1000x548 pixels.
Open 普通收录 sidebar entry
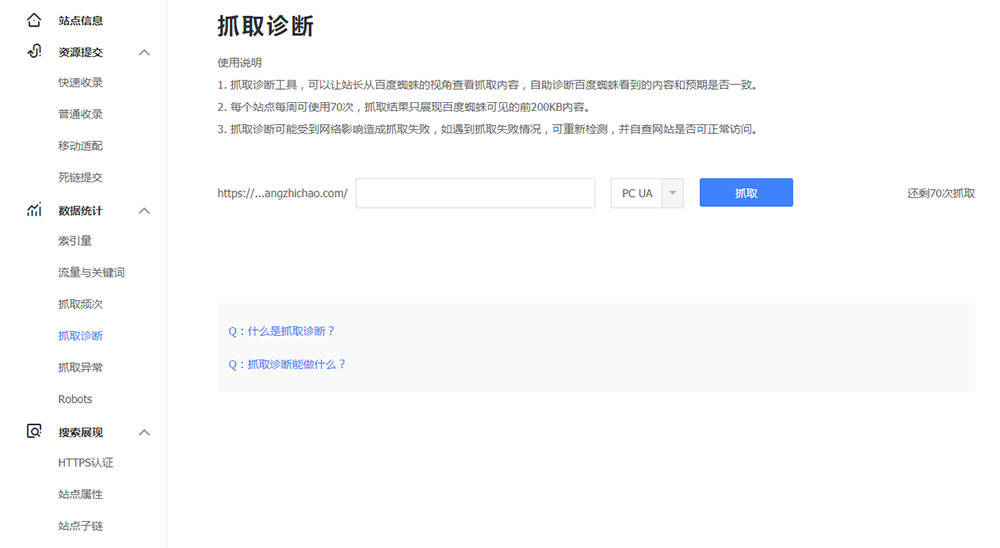click(x=80, y=114)
